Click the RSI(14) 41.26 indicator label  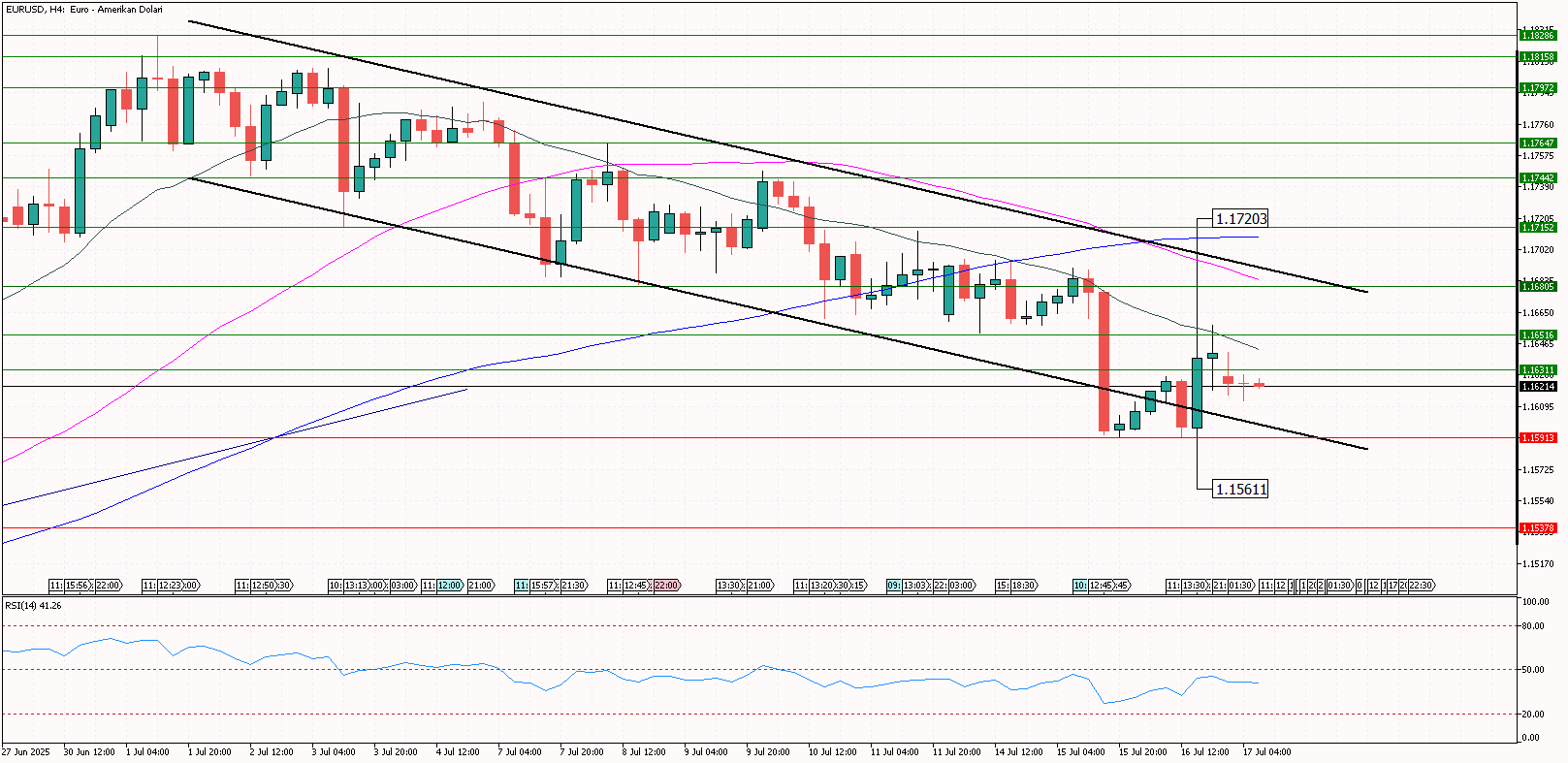pos(33,606)
